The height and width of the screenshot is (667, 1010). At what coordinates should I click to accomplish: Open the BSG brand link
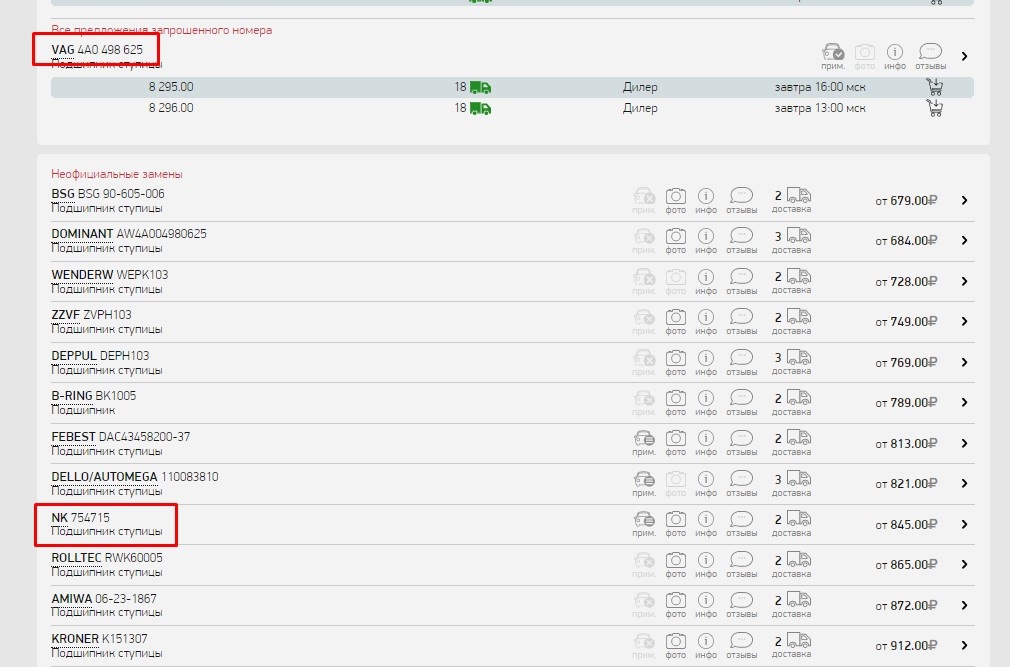tap(63, 194)
